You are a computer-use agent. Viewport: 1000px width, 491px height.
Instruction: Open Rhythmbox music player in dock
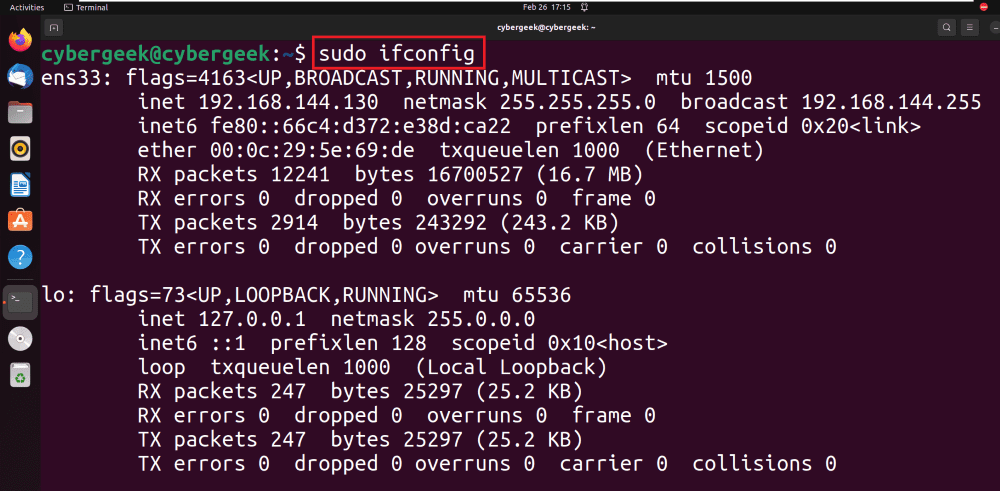click(20, 149)
